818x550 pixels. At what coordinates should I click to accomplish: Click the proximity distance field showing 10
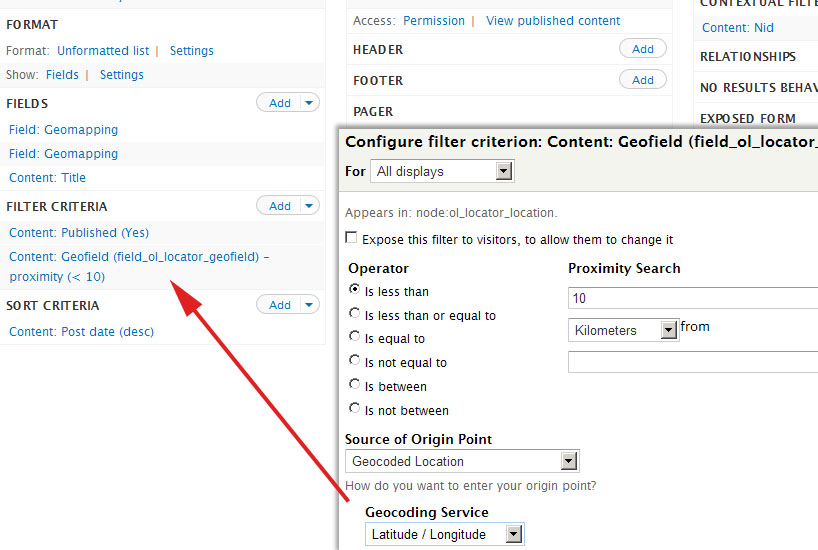pos(692,298)
